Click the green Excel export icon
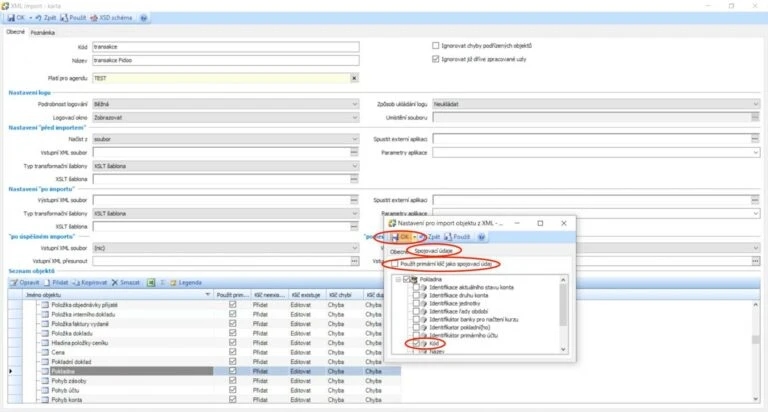Image resolution: width=768 pixels, height=412 pixels. 151,283
